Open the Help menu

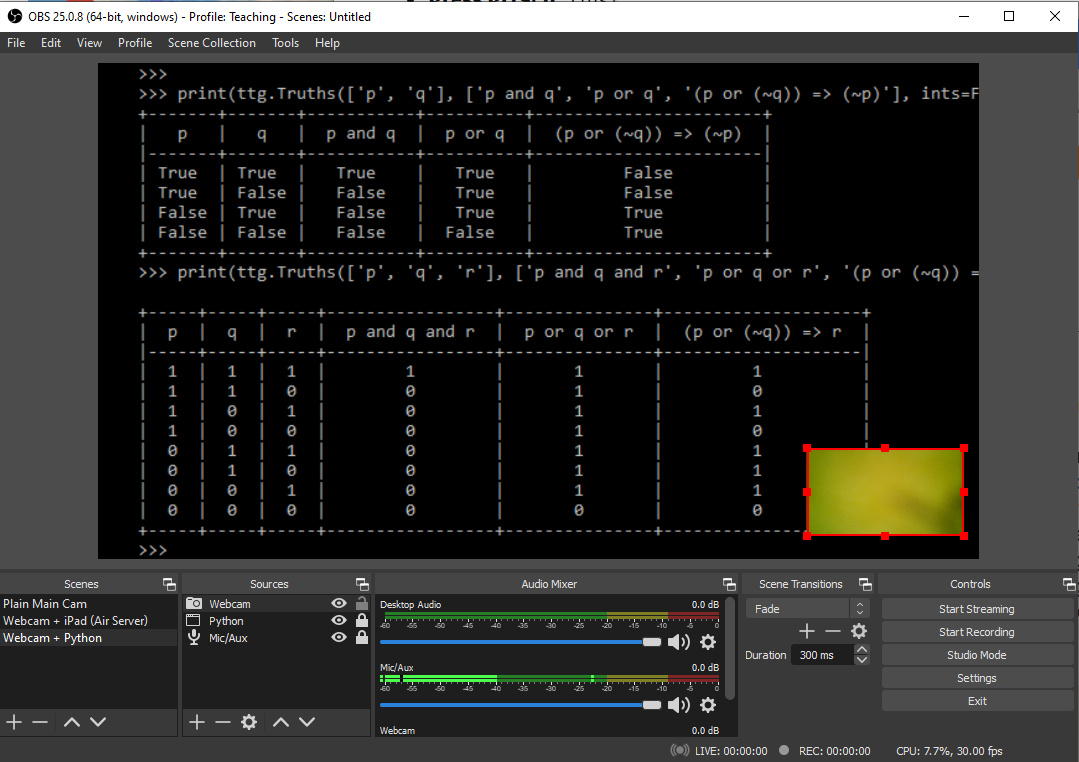(327, 43)
